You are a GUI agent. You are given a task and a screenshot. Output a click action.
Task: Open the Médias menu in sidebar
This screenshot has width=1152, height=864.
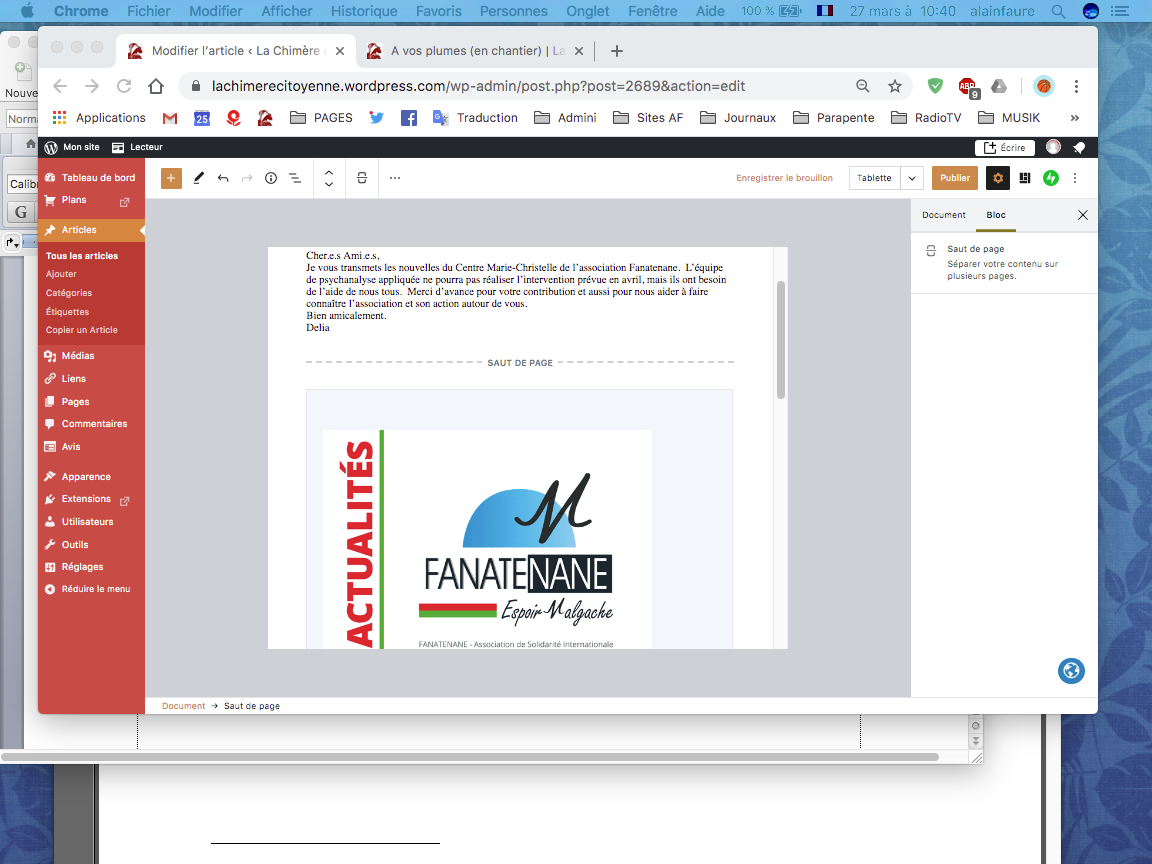(x=78, y=356)
